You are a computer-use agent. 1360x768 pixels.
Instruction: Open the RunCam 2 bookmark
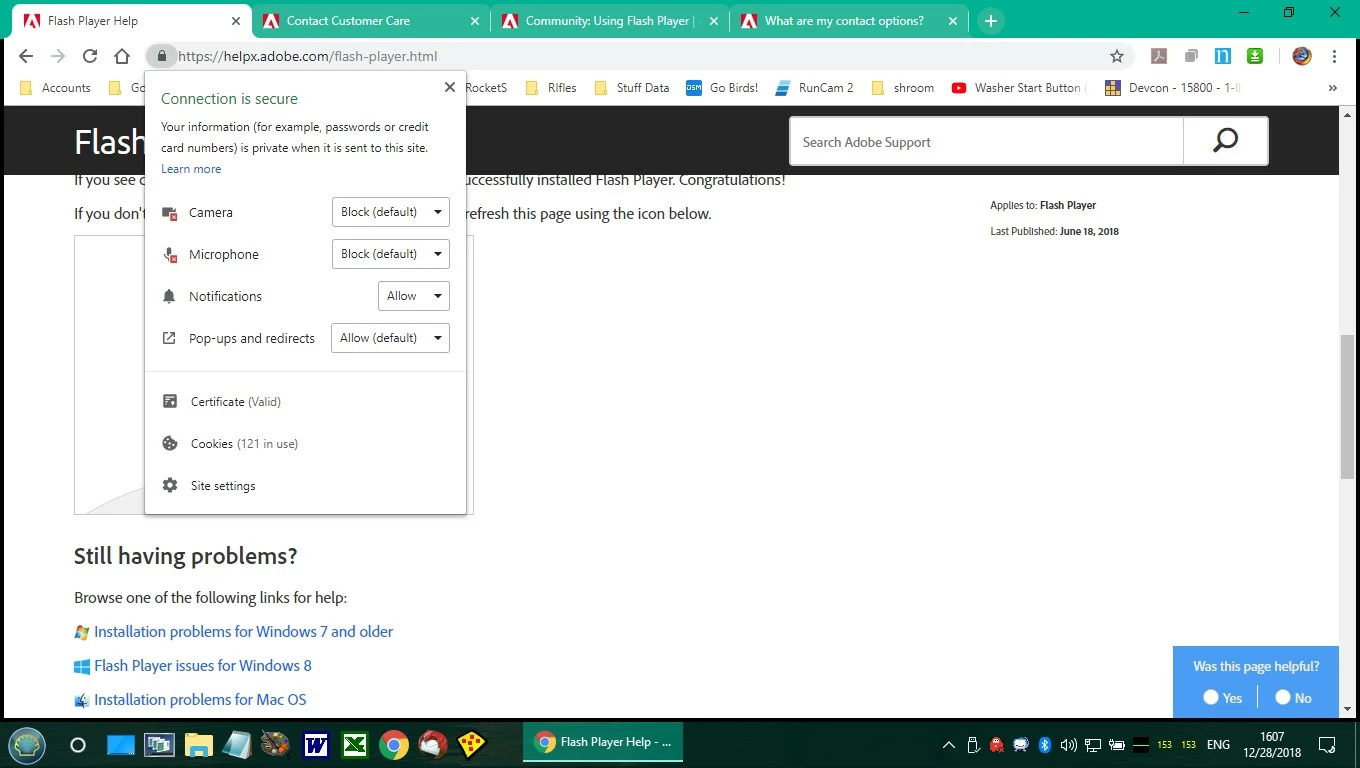(x=815, y=88)
